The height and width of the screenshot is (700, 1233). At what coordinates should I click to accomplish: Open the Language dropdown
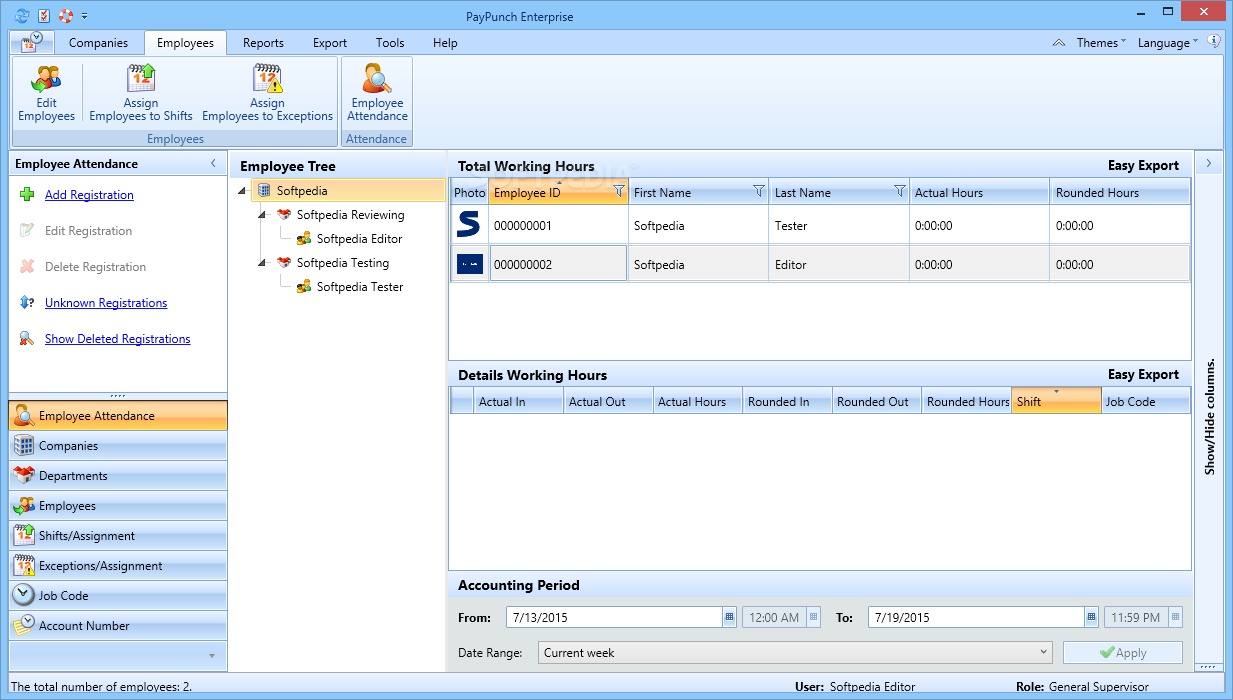[1168, 43]
